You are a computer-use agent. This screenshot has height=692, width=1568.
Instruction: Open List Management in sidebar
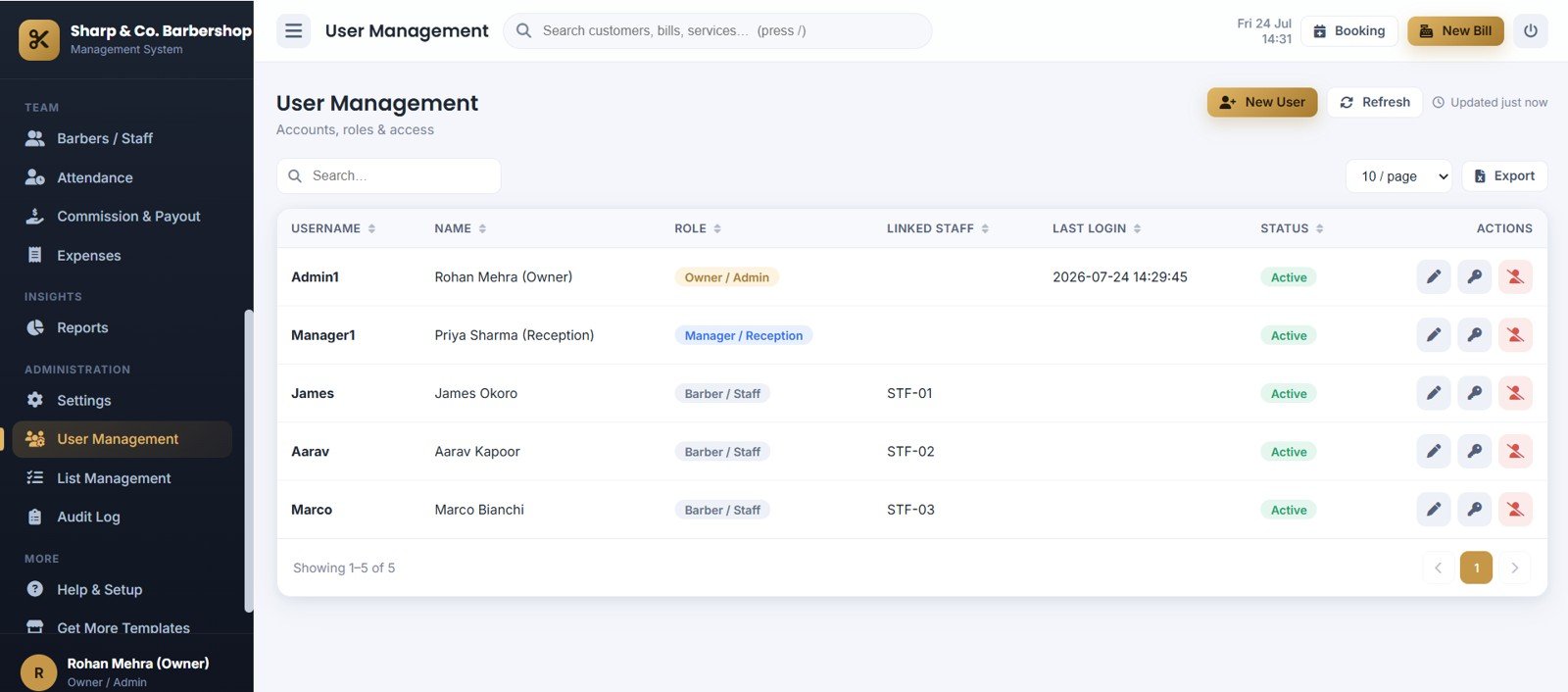pos(122,478)
